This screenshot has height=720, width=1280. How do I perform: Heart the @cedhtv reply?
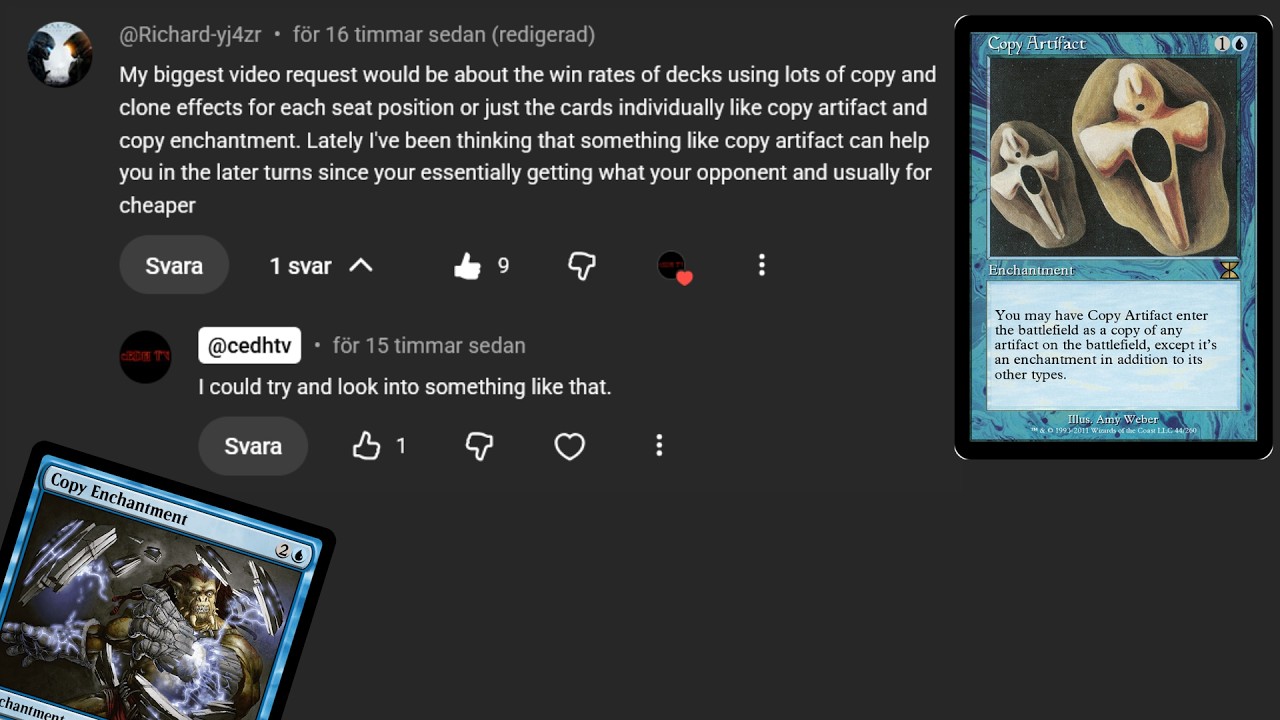pos(570,446)
